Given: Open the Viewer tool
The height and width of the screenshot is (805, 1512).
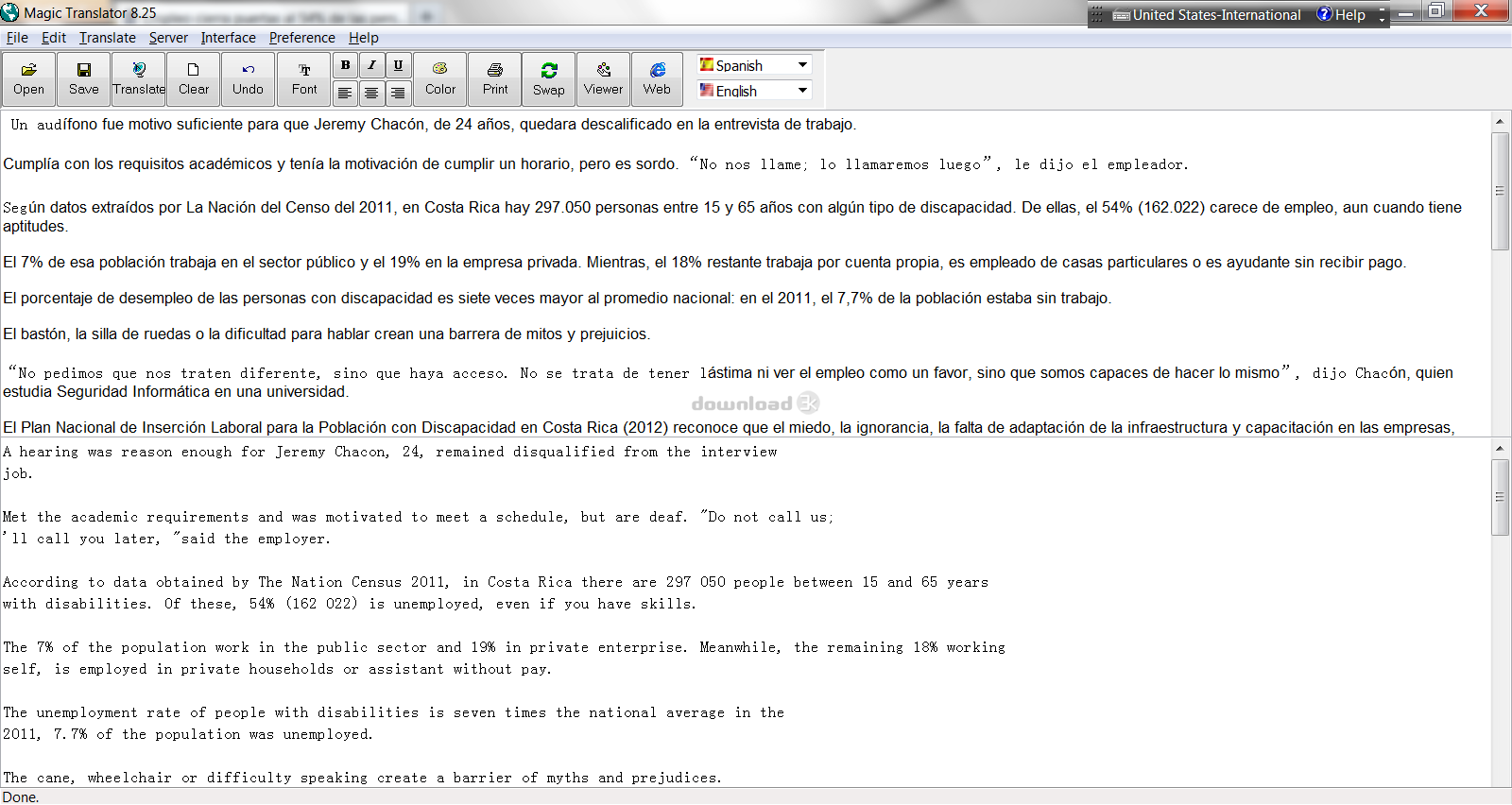Looking at the screenshot, I should point(603,78).
